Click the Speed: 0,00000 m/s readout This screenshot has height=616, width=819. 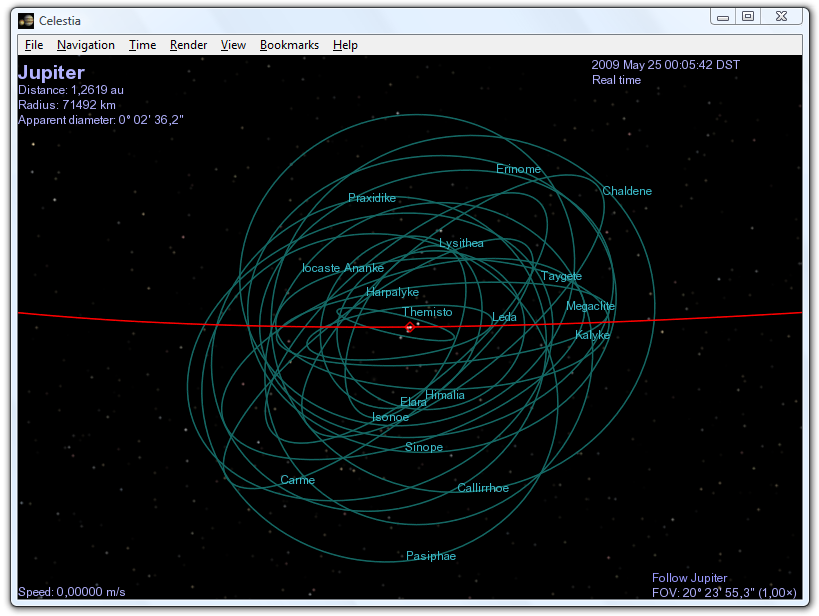click(x=72, y=592)
